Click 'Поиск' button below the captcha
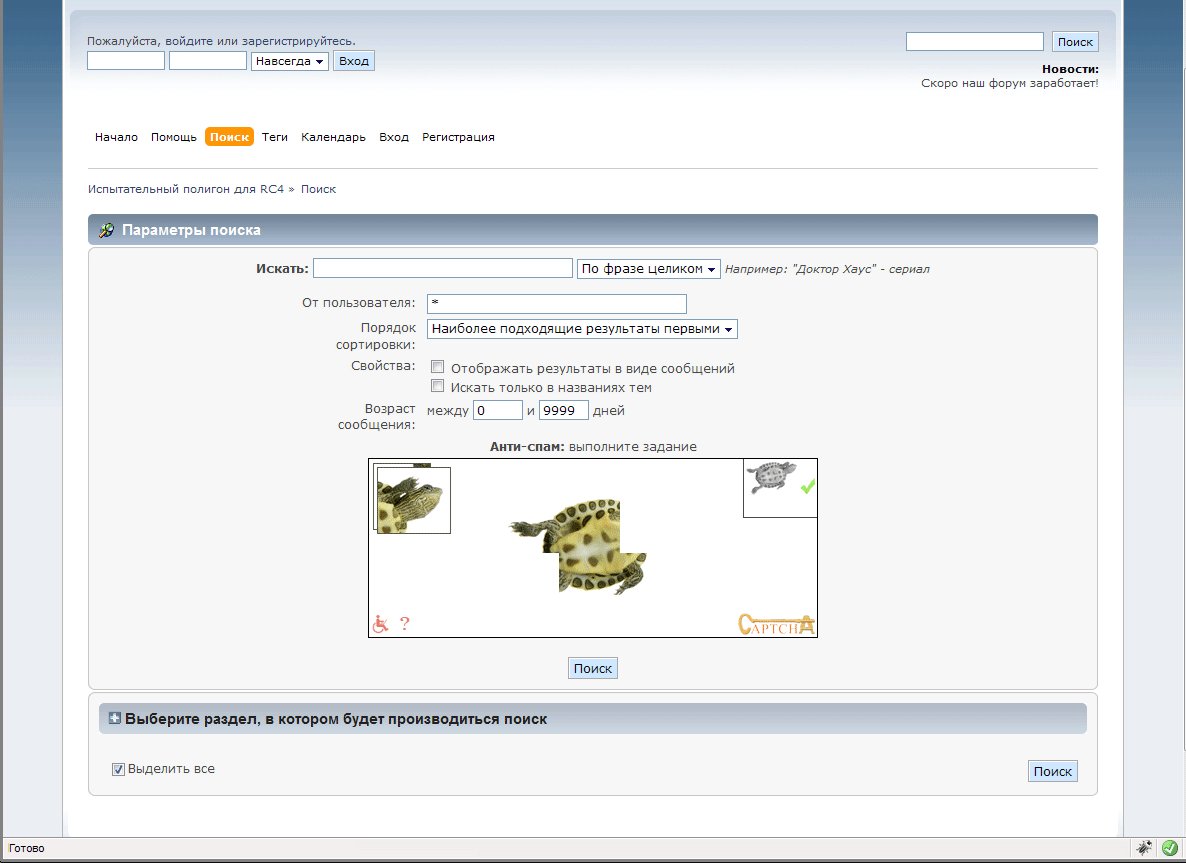Screen dimensions: 1186x863 pyautogui.click(x=593, y=669)
